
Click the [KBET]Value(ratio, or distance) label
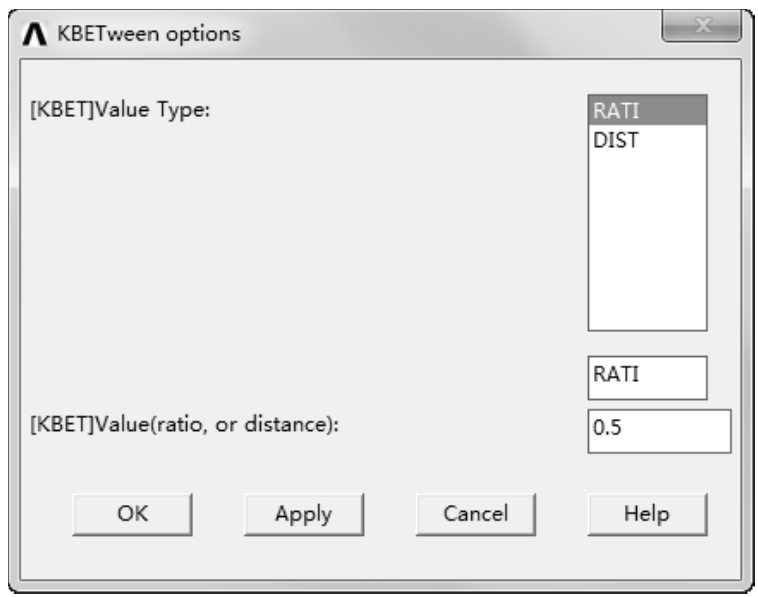185,424
